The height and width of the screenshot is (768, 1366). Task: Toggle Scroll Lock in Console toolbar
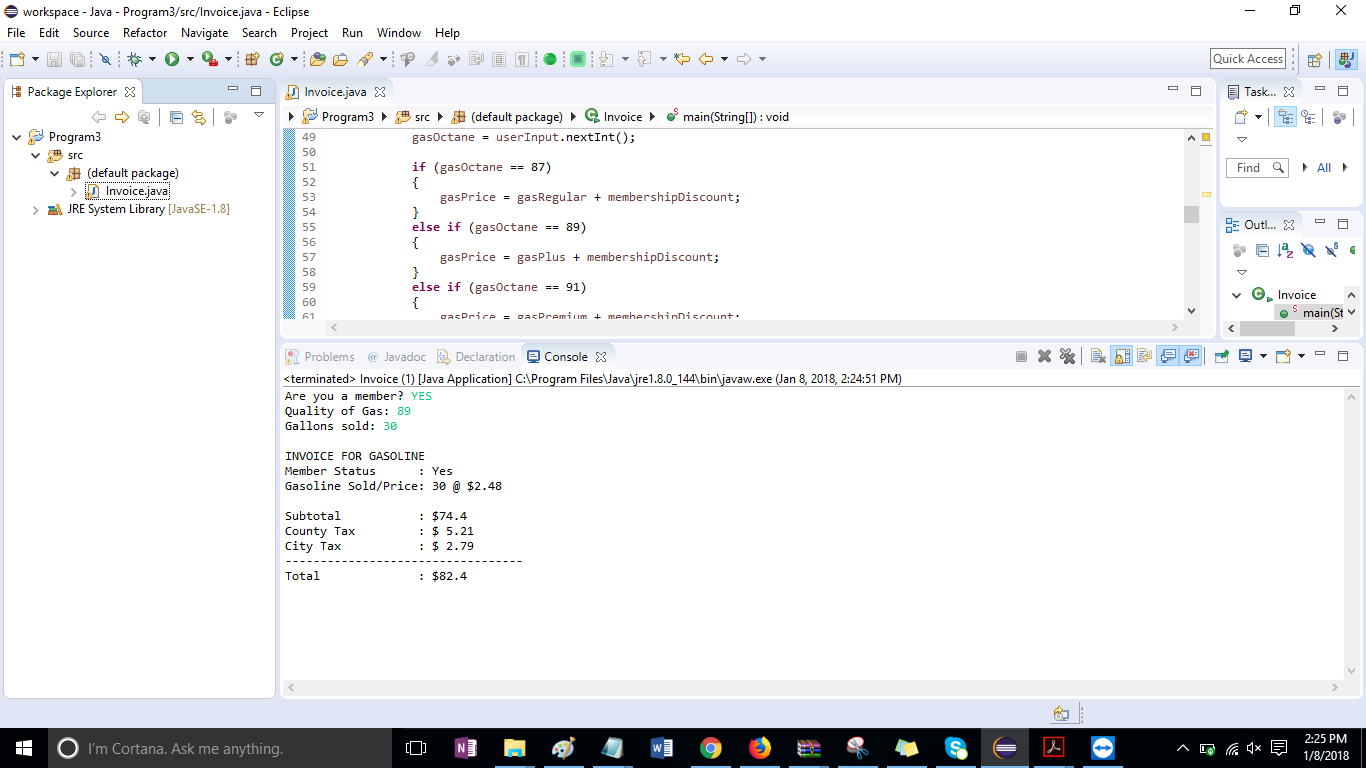(x=1122, y=356)
